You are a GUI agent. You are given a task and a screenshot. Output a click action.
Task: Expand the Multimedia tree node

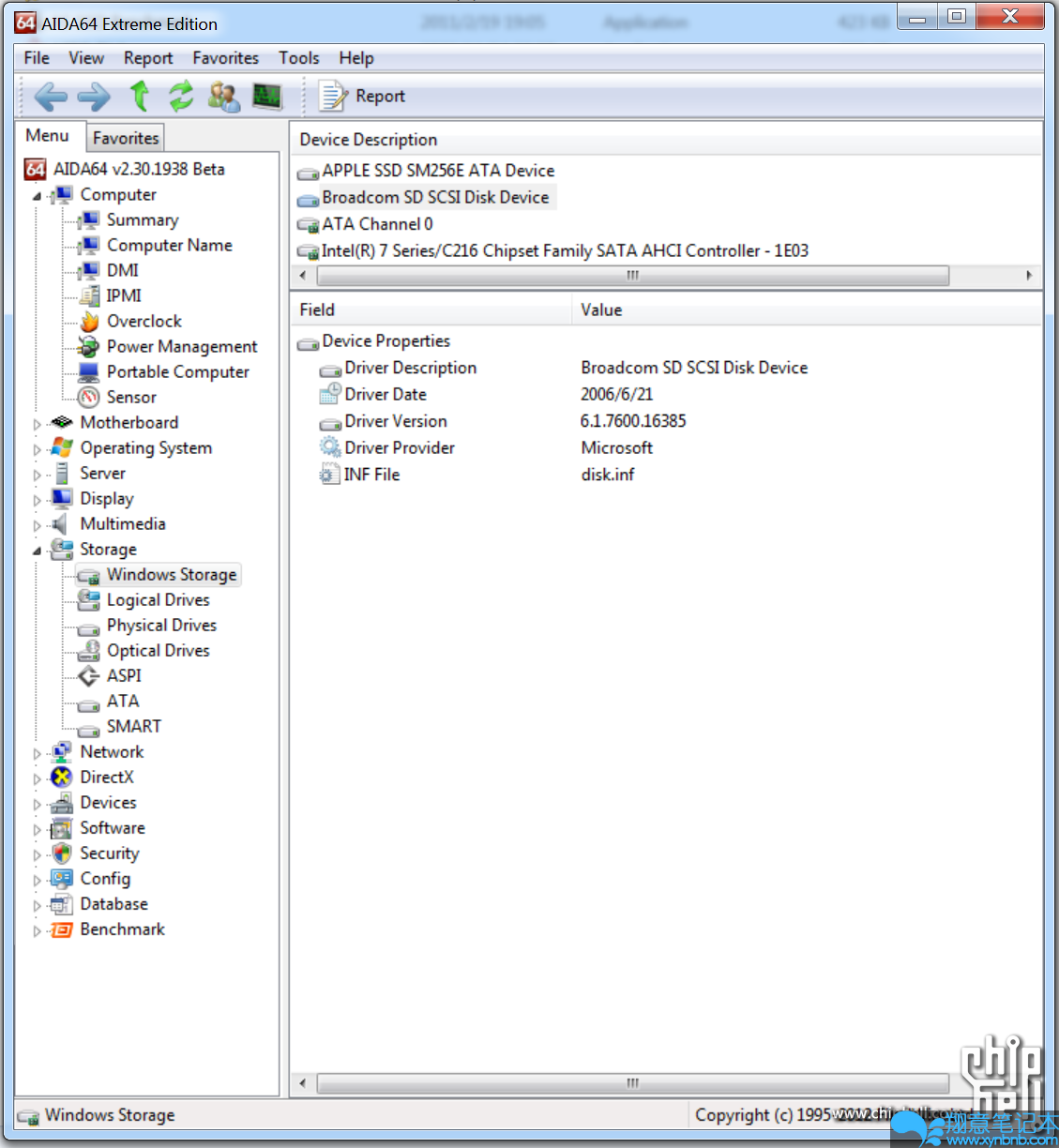[x=38, y=525]
